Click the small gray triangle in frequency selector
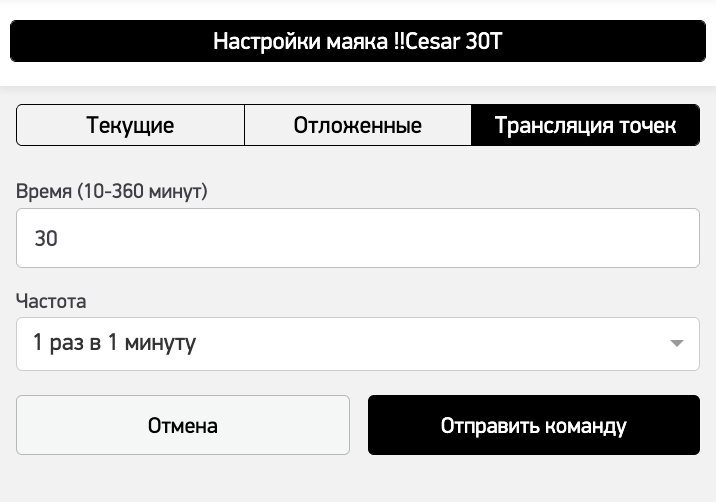 [677, 344]
